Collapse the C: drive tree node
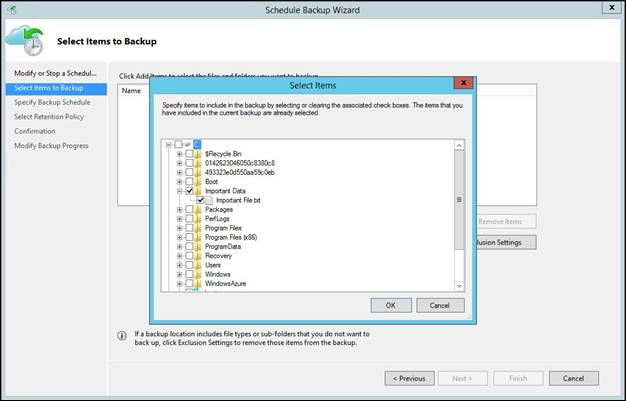626x401 pixels. (168, 144)
